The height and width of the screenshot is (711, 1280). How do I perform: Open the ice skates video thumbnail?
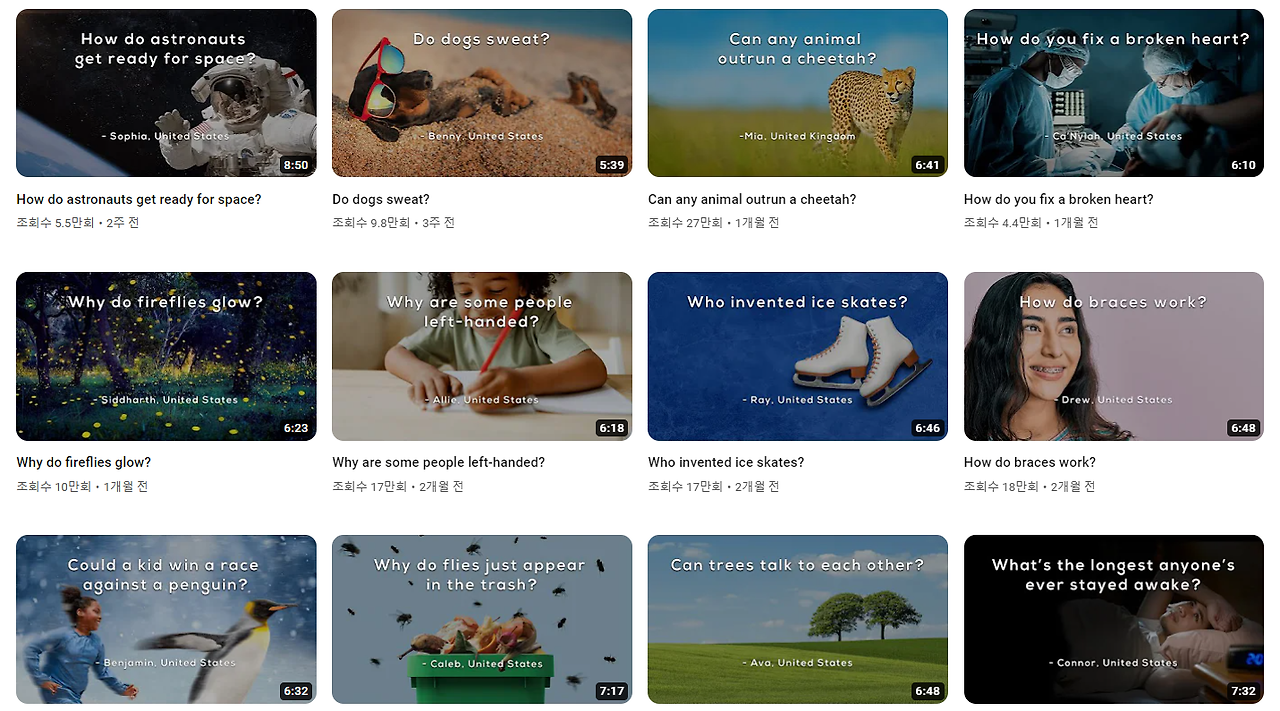click(x=798, y=356)
